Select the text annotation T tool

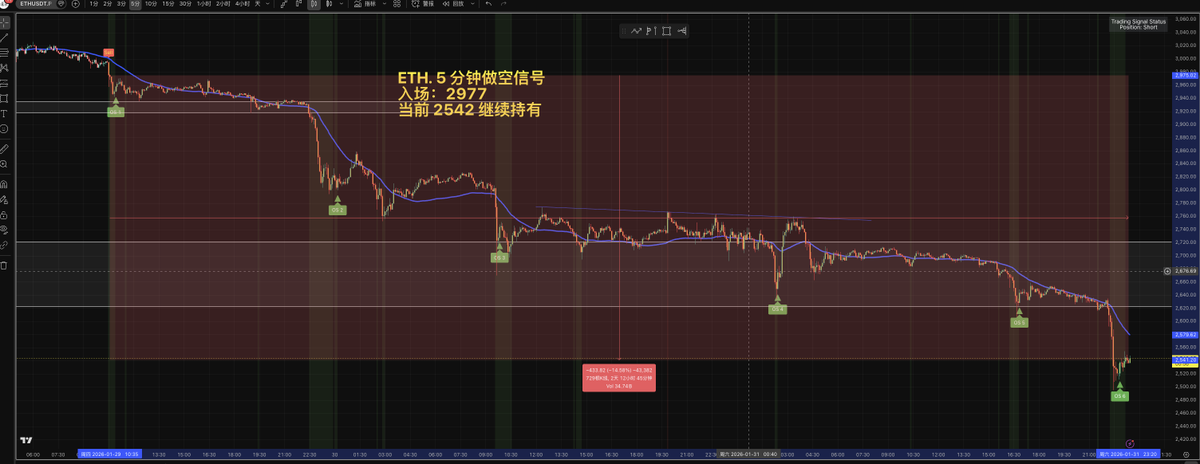(x=5, y=114)
